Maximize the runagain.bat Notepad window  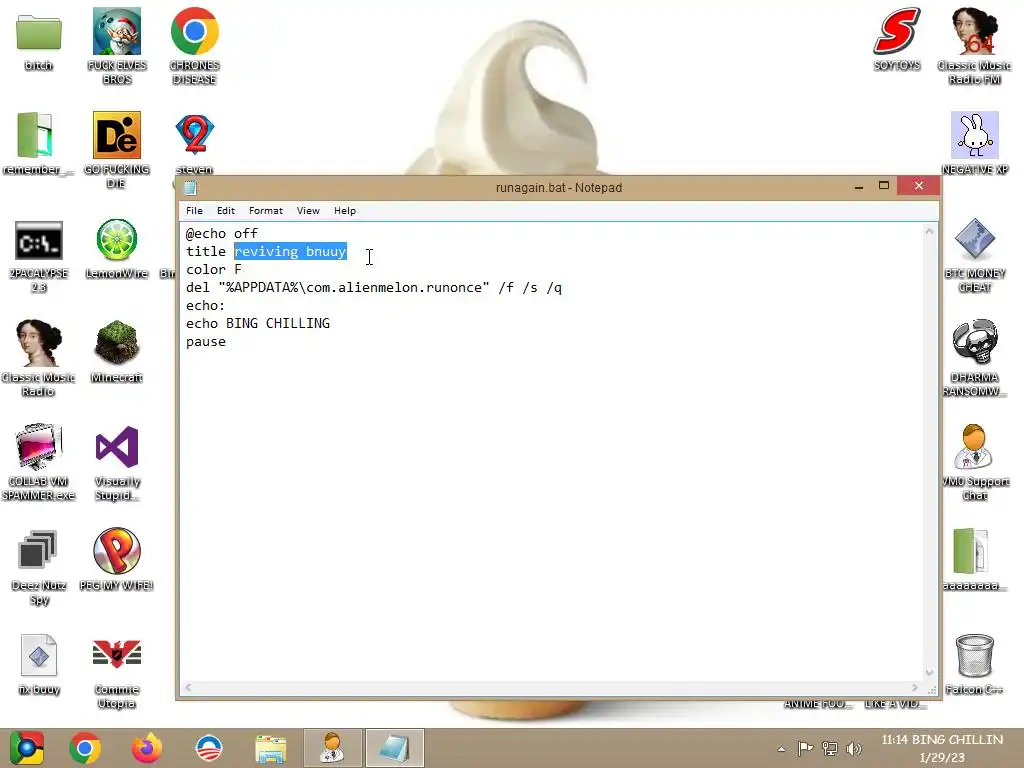pyautogui.click(x=884, y=186)
